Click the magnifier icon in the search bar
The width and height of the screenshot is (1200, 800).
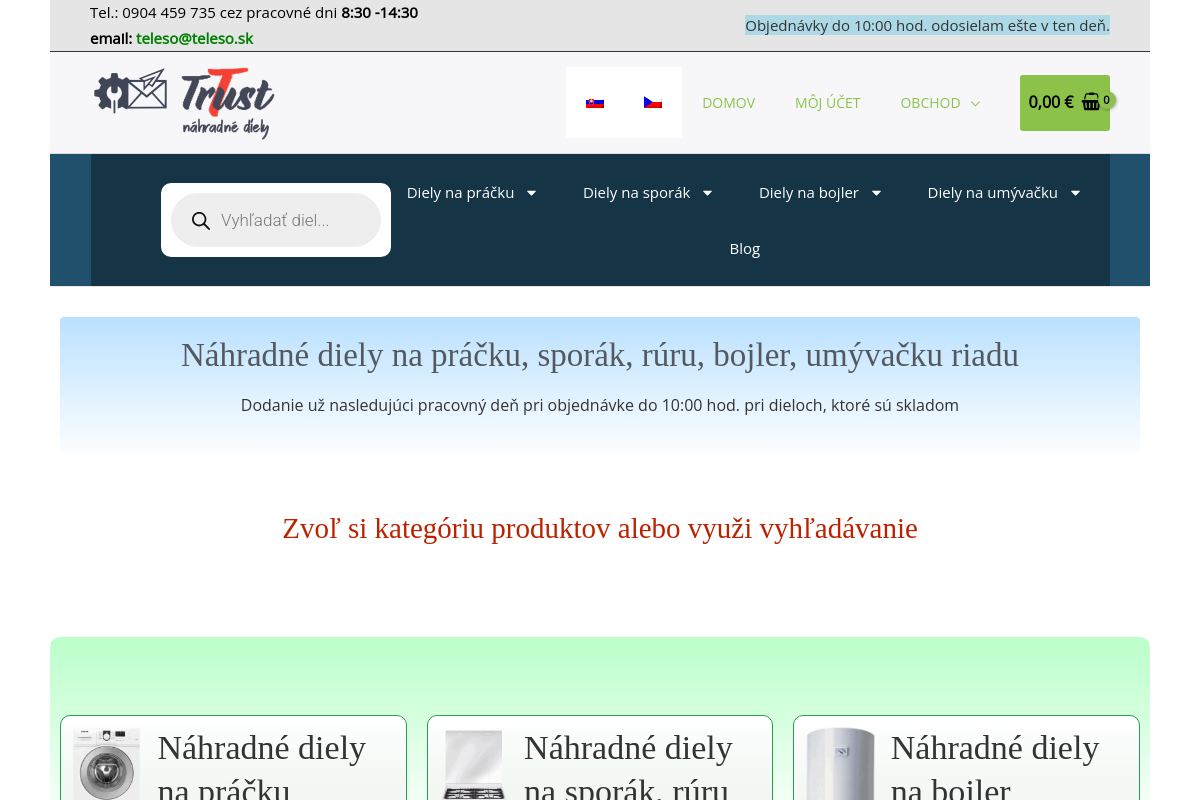click(201, 220)
